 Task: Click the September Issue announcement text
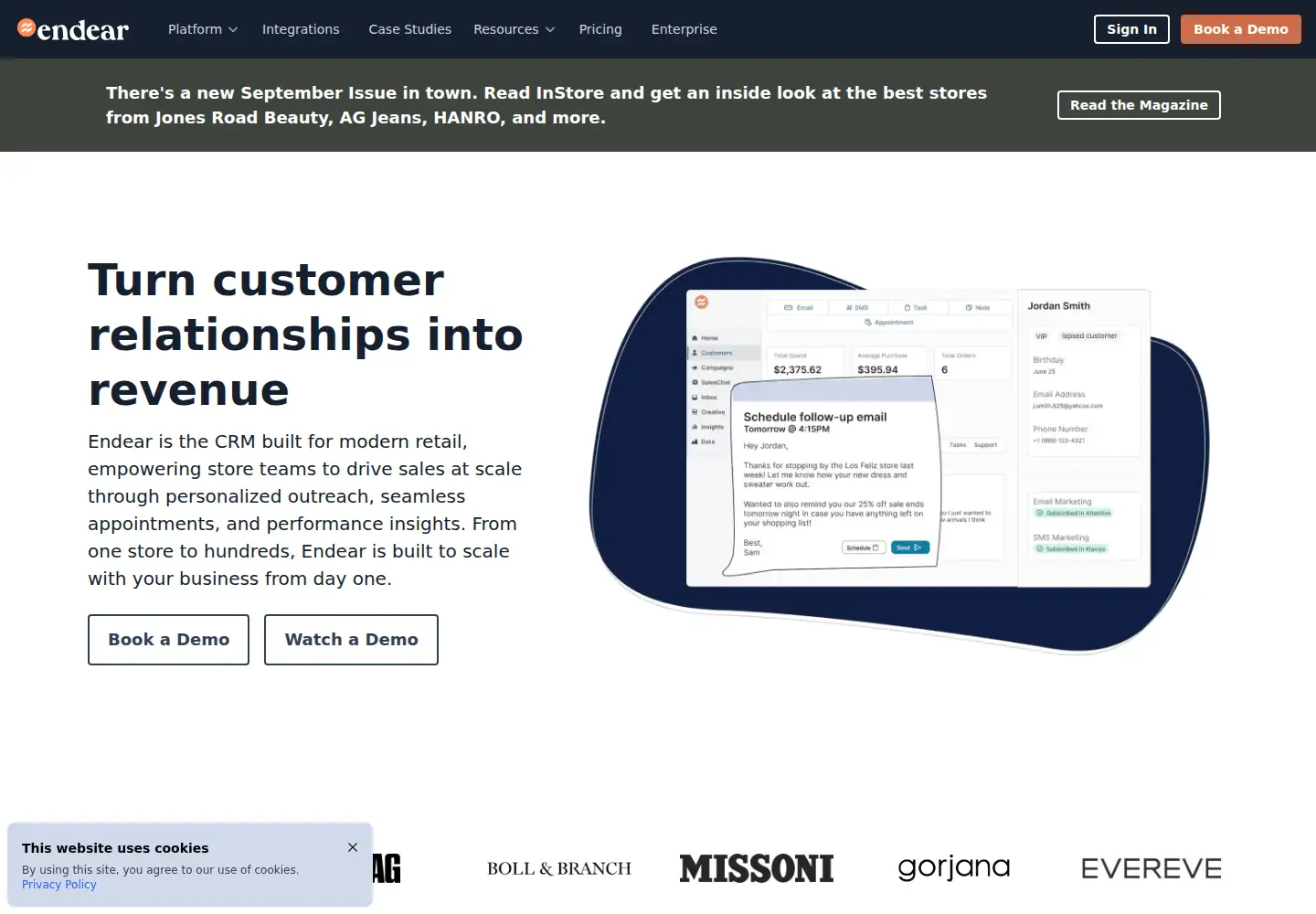pos(547,105)
